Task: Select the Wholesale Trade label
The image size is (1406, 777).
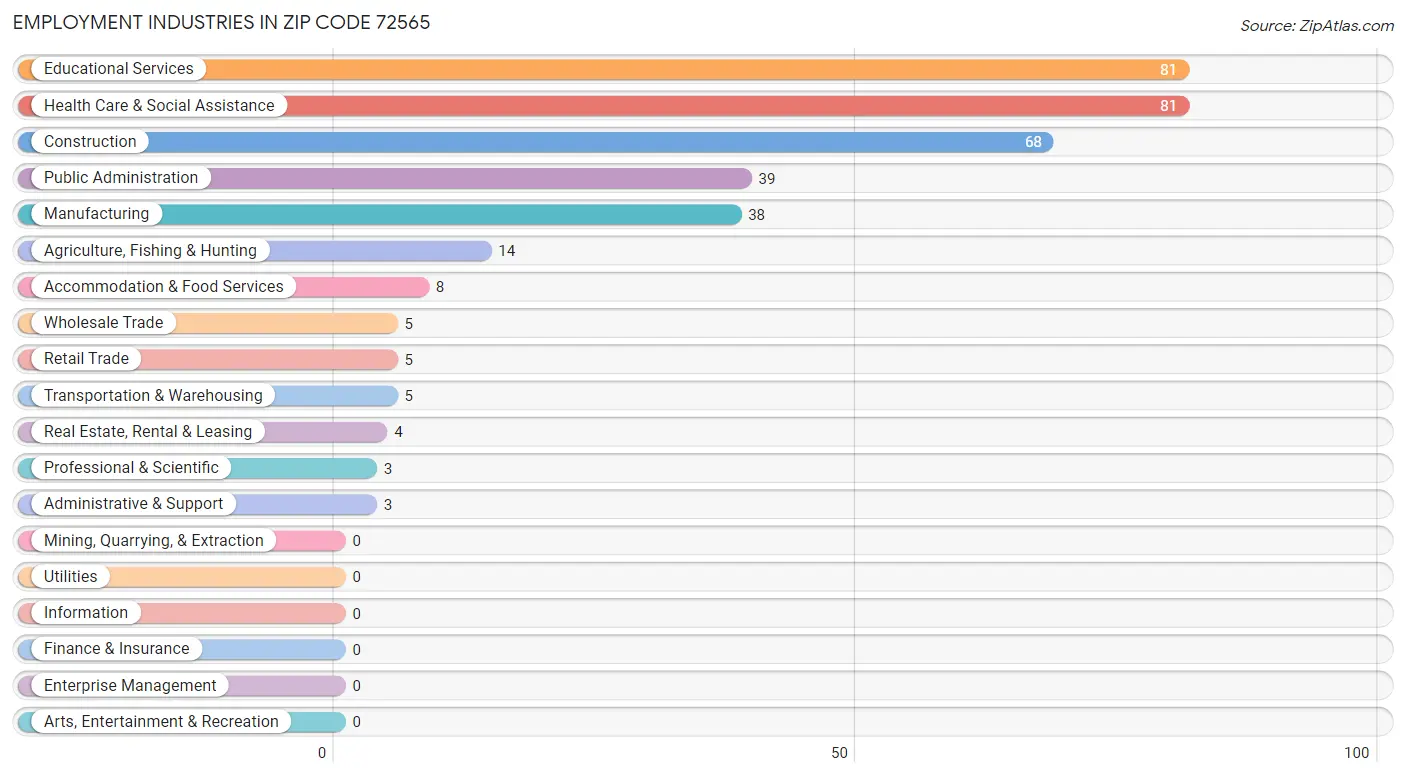Action: point(103,323)
